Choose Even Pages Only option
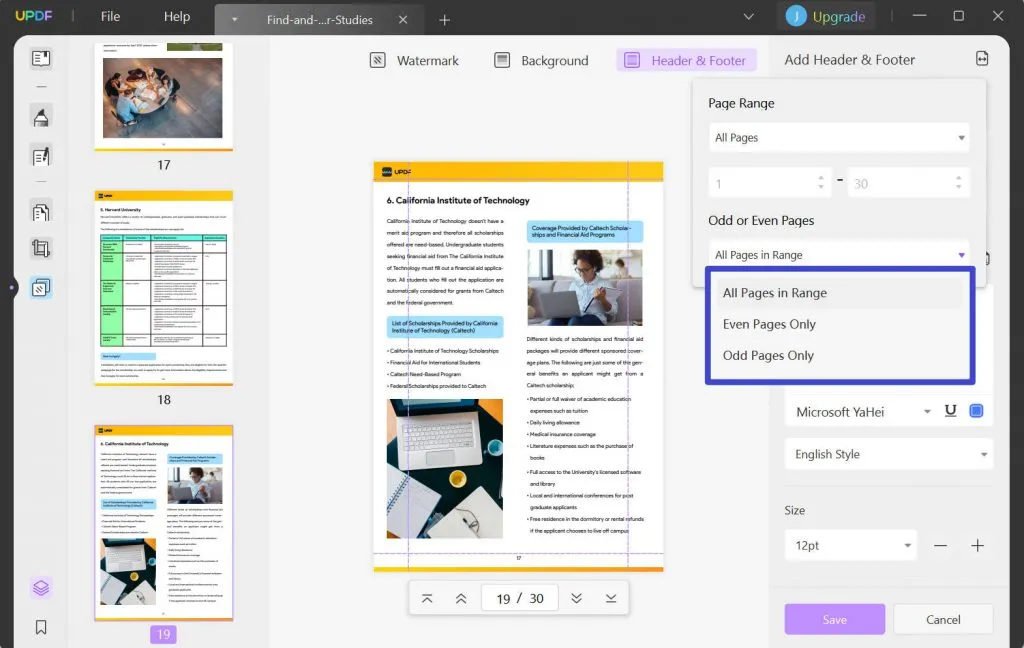The width and height of the screenshot is (1024, 648). click(839, 324)
